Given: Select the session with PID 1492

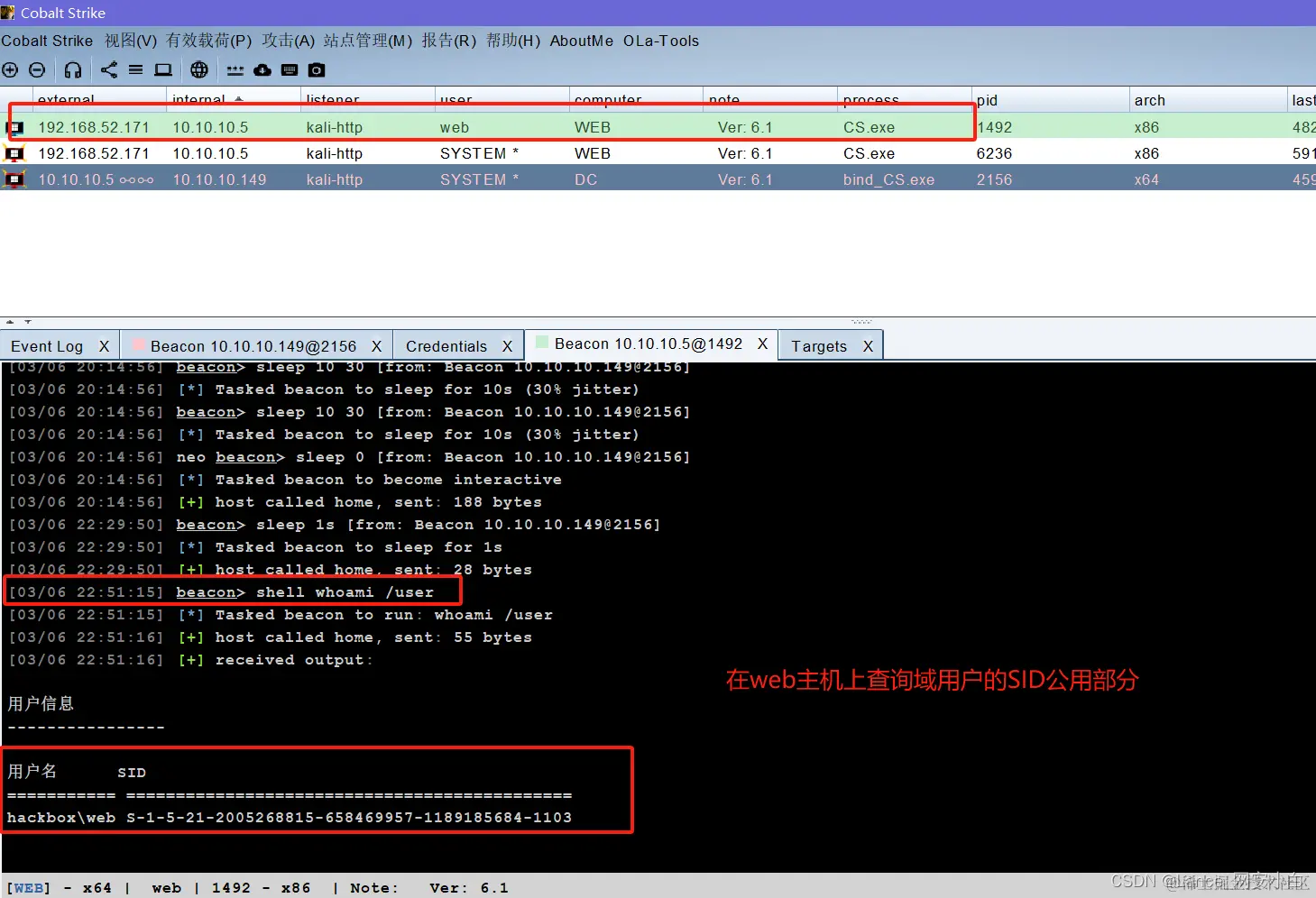Looking at the screenshot, I should [x=658, y=127].
